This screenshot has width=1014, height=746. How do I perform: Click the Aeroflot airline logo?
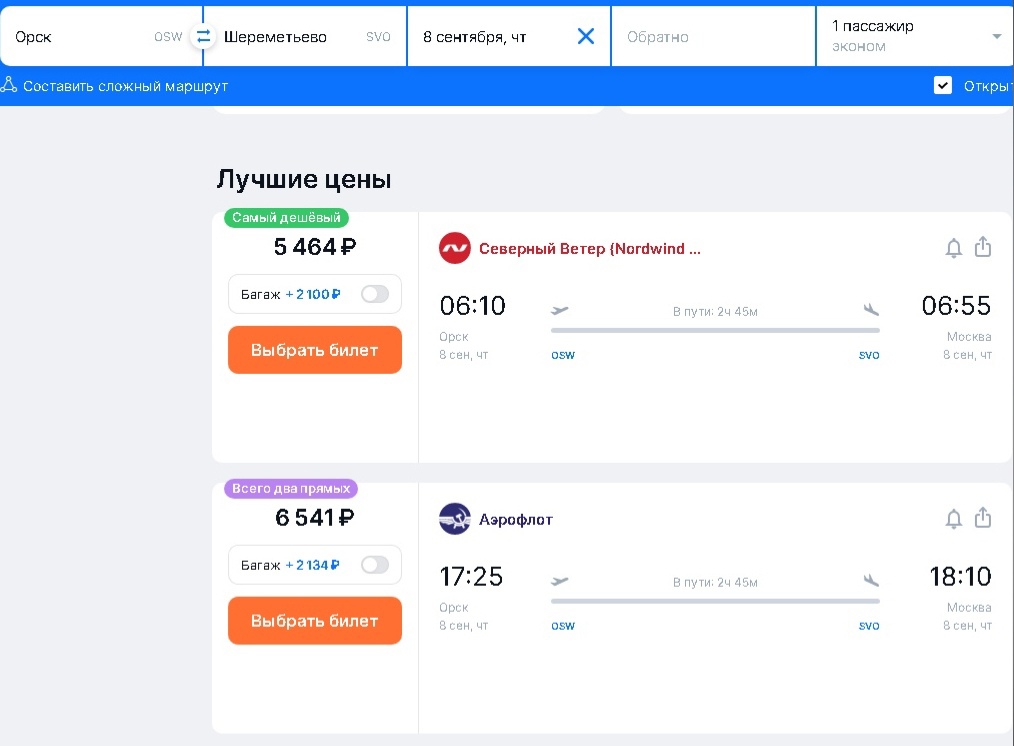[455, 518]
